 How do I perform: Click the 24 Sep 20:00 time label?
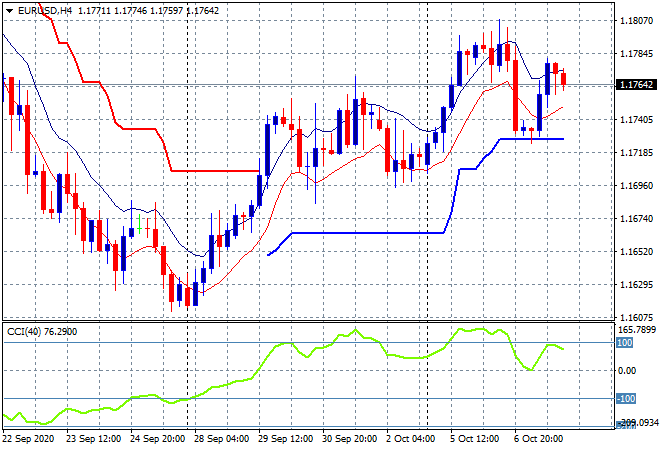(157, 439)
